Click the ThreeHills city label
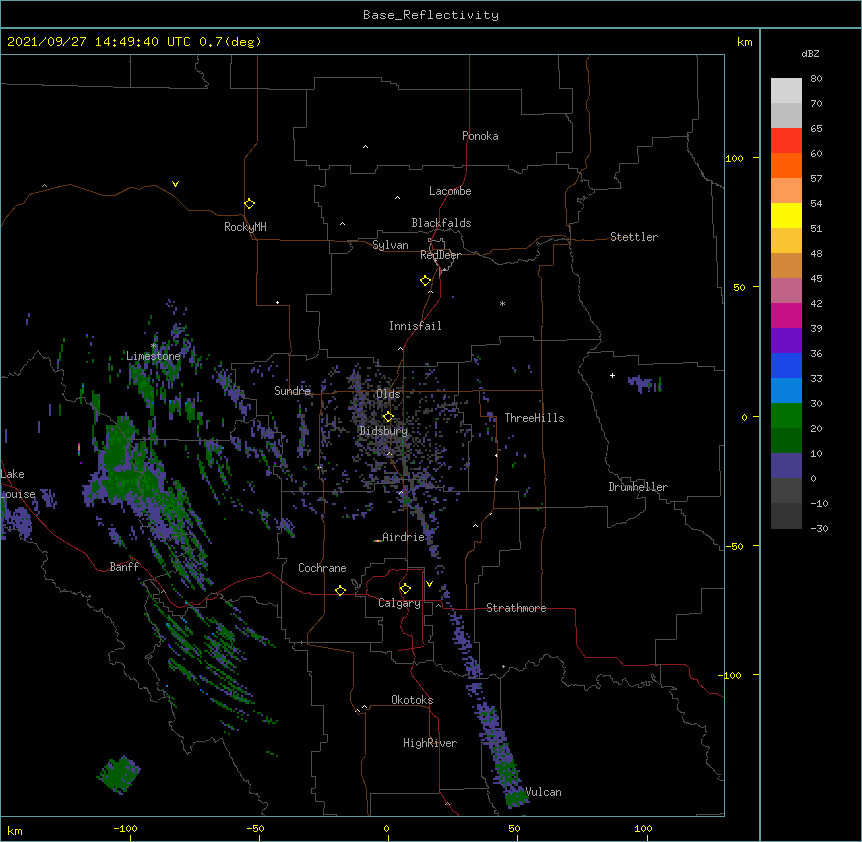Viewport: 862px width, 842px height. click(534, 418)
